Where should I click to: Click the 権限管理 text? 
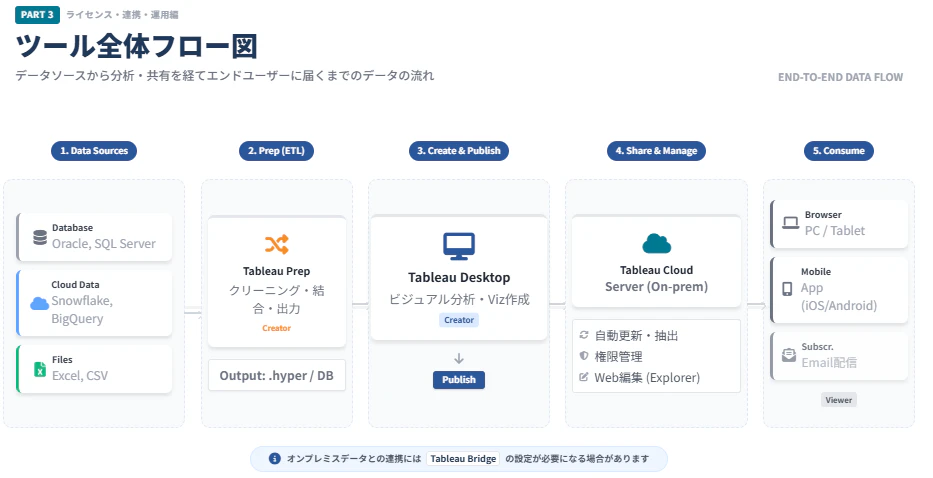618,357
